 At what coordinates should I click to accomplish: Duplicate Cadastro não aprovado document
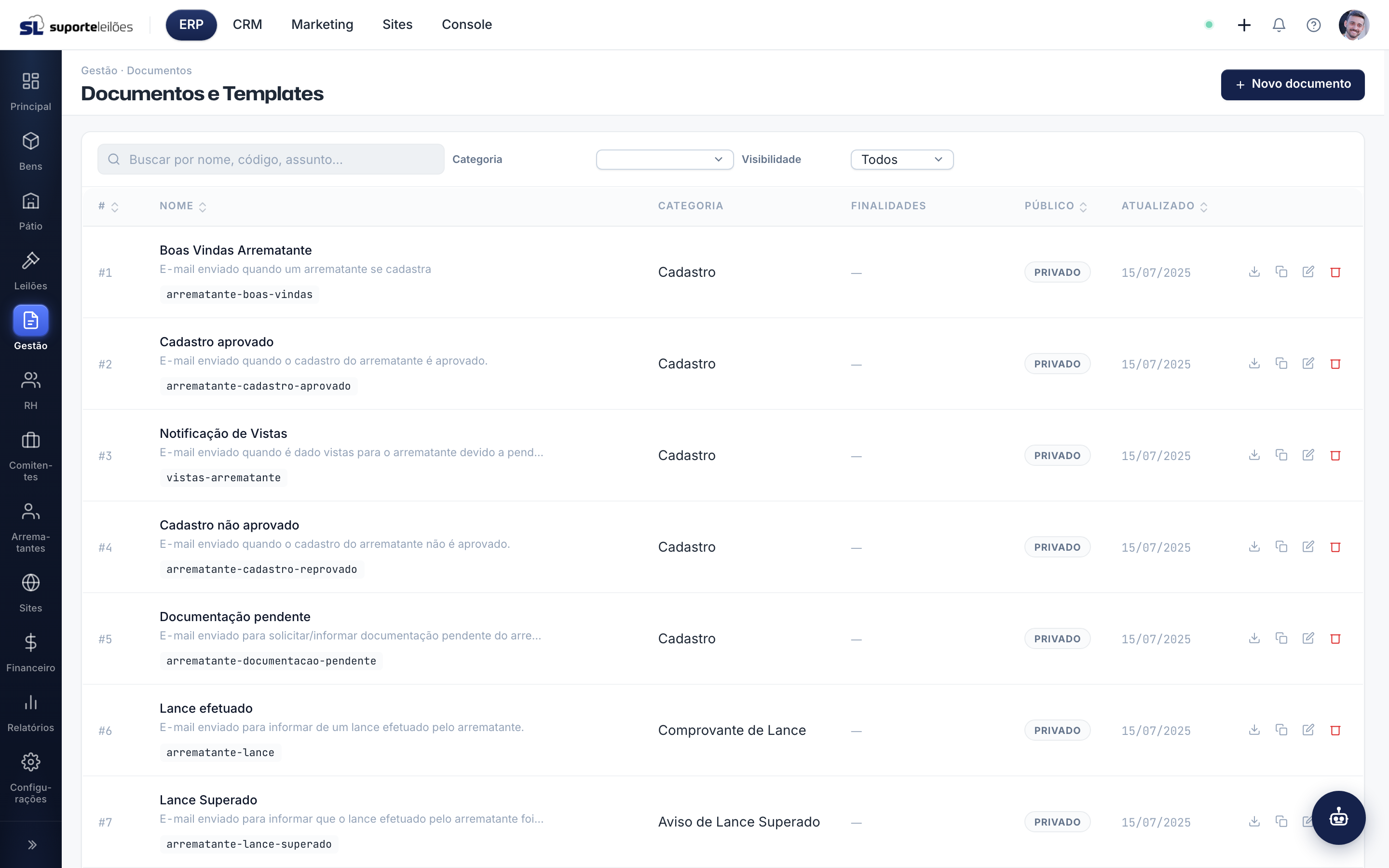(x=1281, y=546)
